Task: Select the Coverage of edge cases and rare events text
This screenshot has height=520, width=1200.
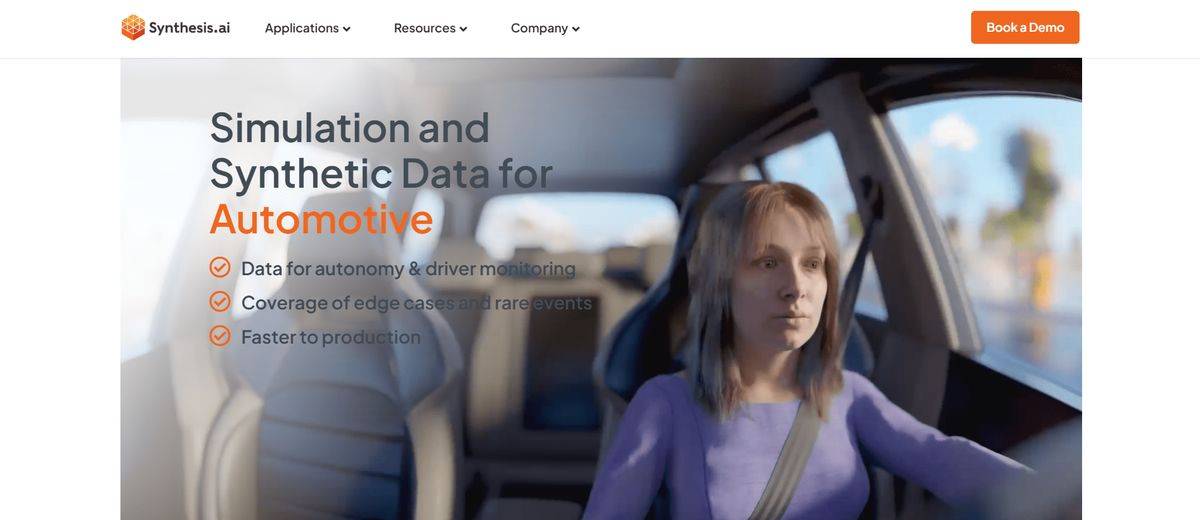Action: tap(416, 302)
